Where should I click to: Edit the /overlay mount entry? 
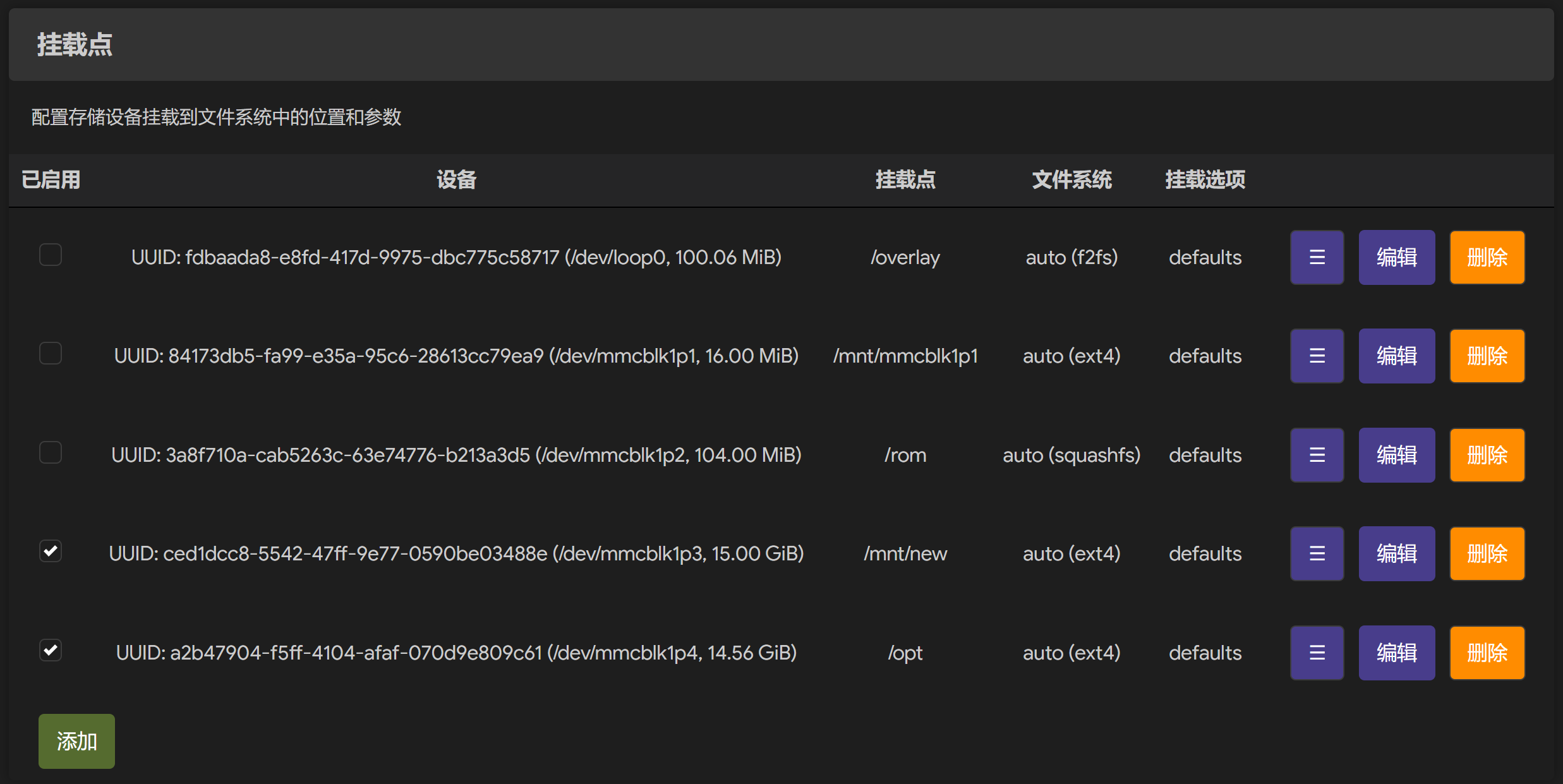coord(1396,257)
